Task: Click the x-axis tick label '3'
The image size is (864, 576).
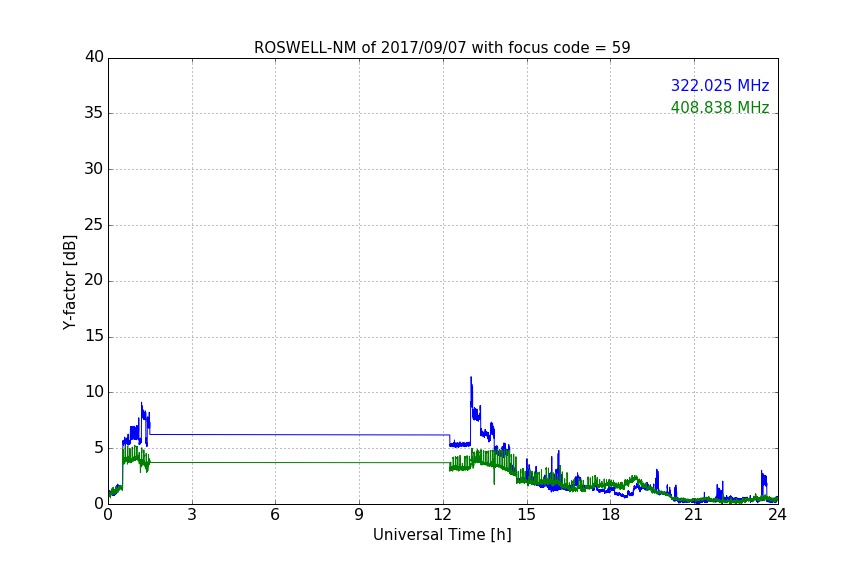Action: tap(192, 515)
